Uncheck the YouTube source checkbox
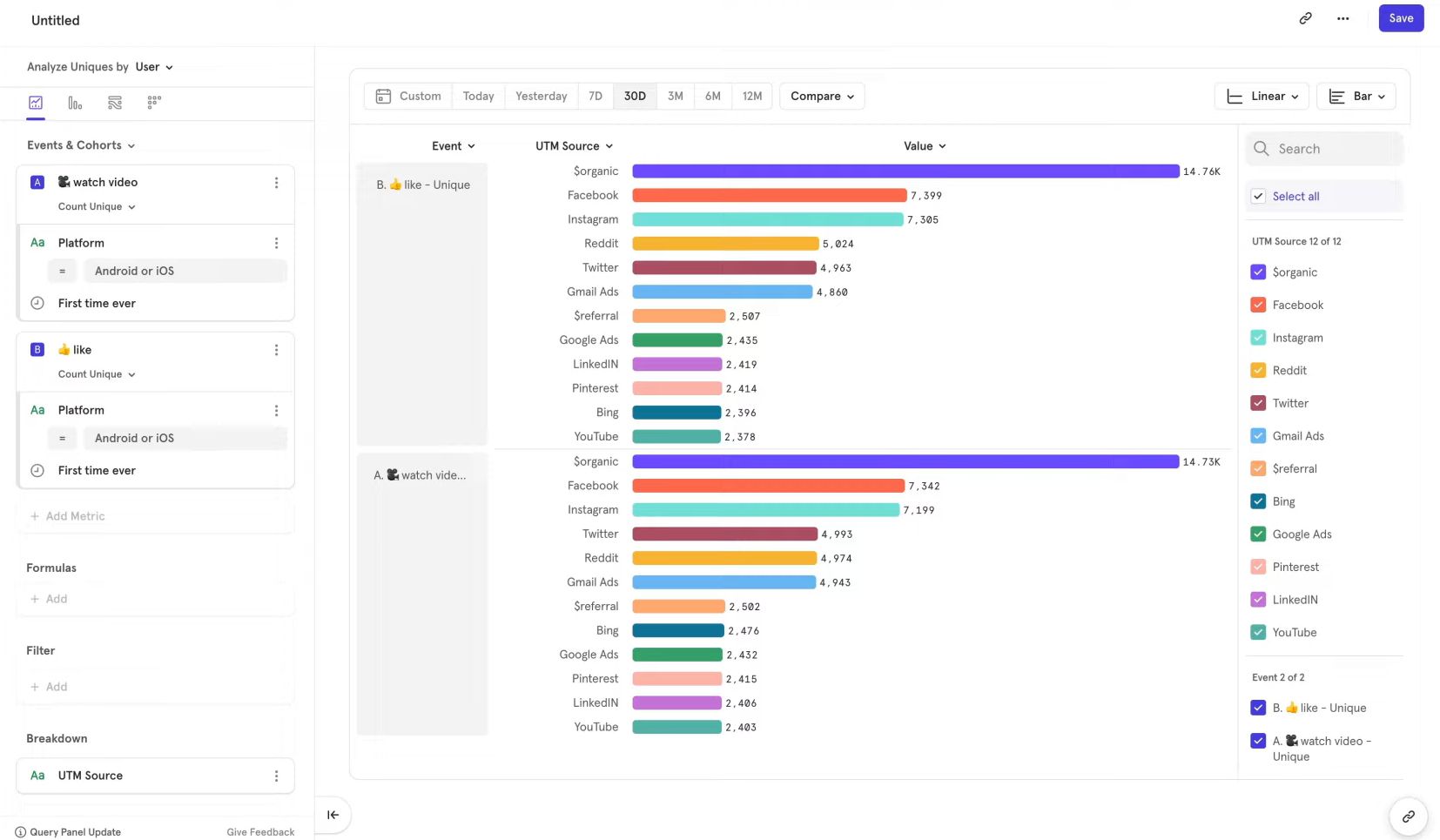This screenshot has width=1440, height=840. coord(1258,633)
